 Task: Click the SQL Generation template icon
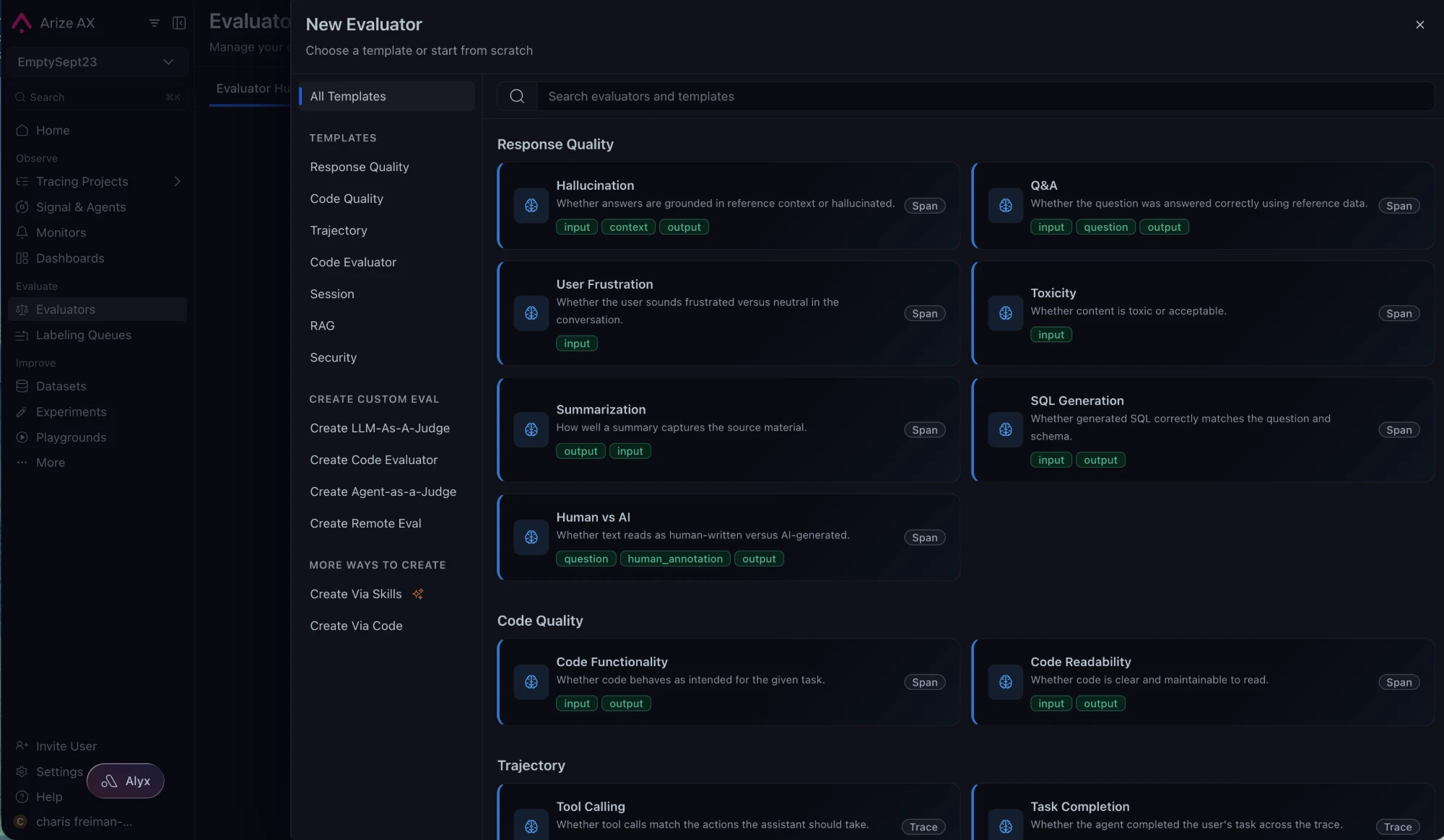tap(1006, 429)
